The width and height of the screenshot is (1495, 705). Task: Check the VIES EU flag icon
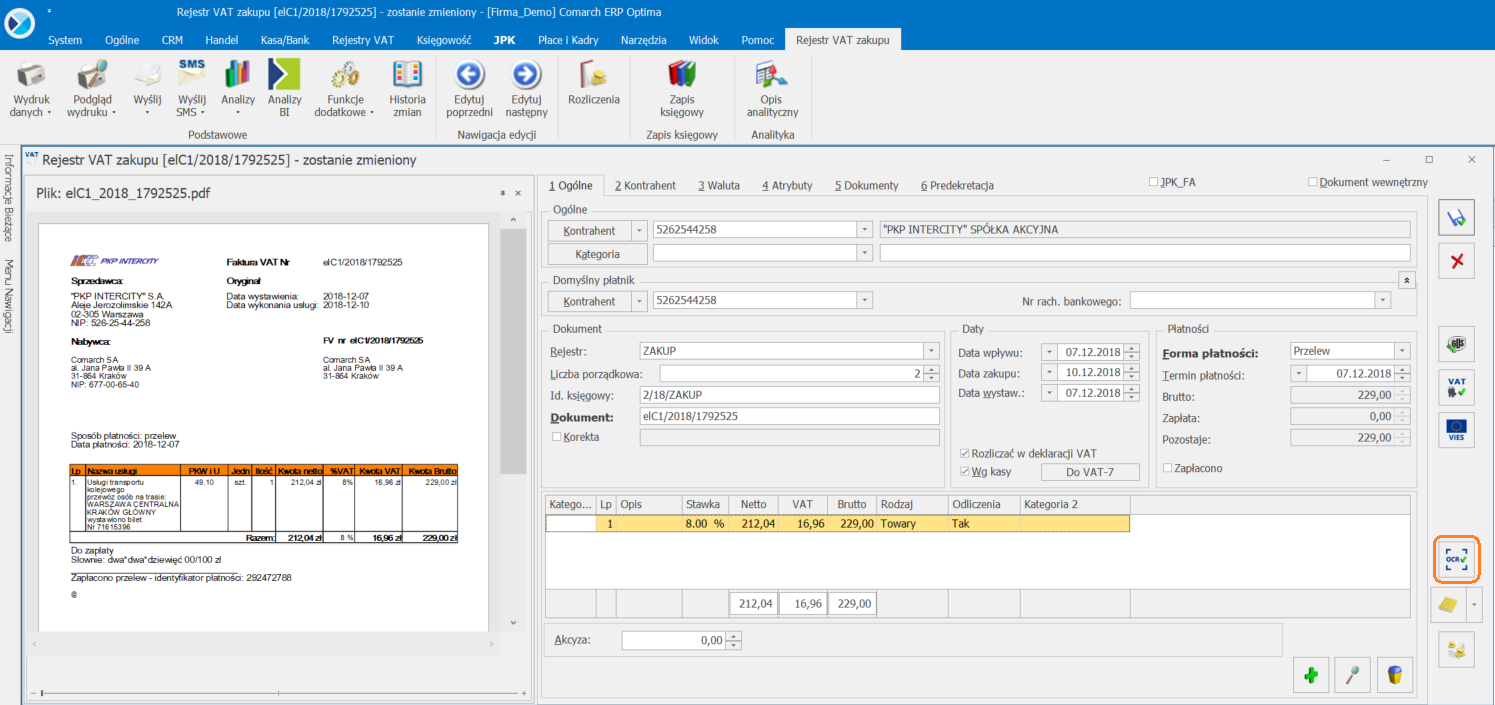(x=1457, y=429)
